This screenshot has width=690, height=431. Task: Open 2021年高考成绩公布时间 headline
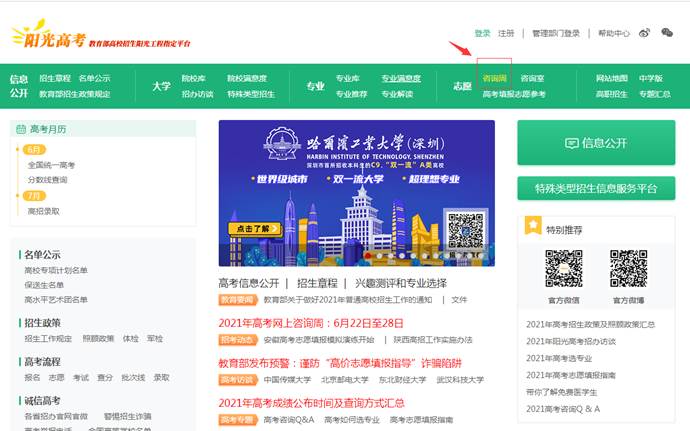tap(311, 403)
